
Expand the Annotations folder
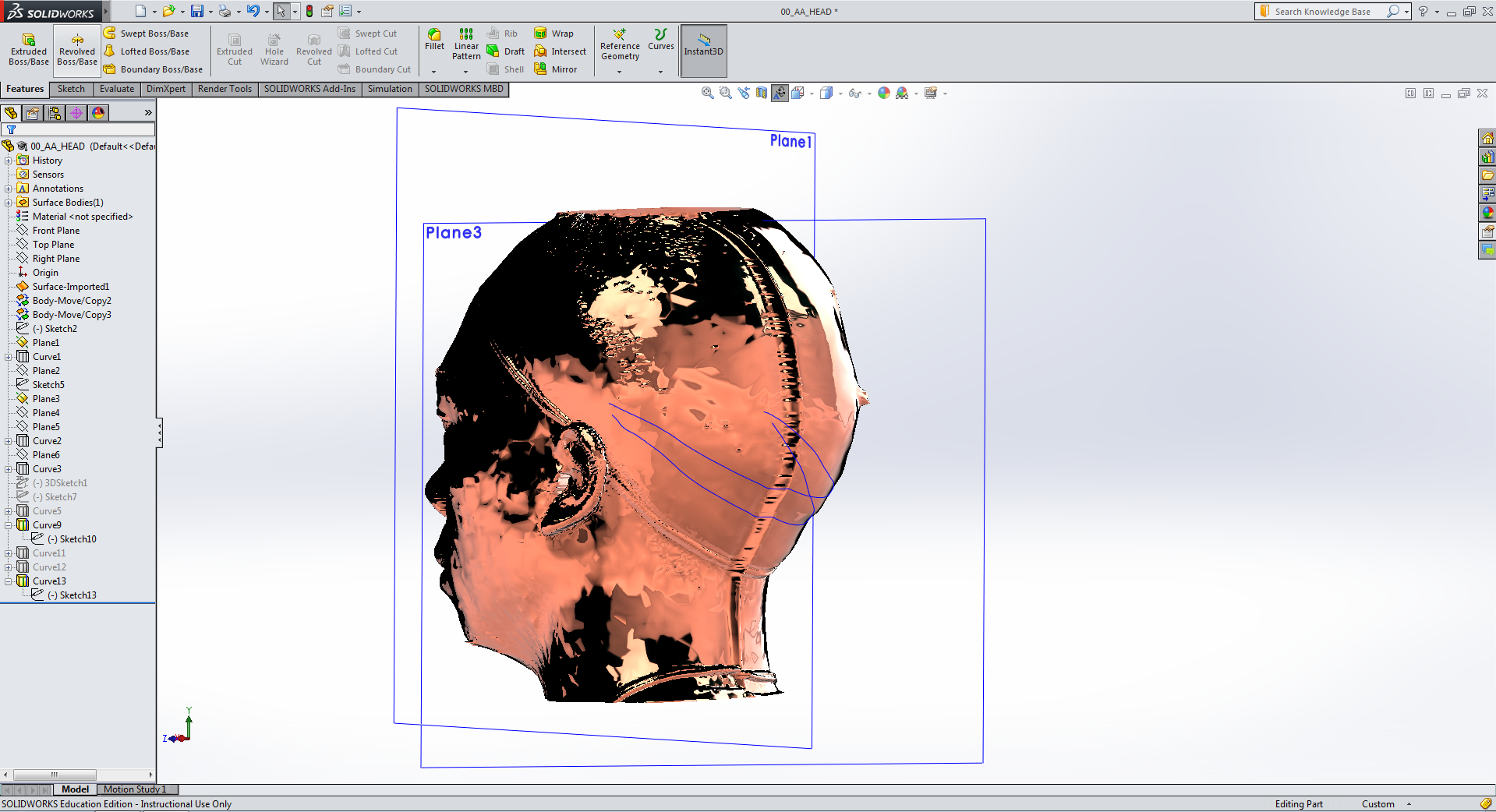pos(9,189)
